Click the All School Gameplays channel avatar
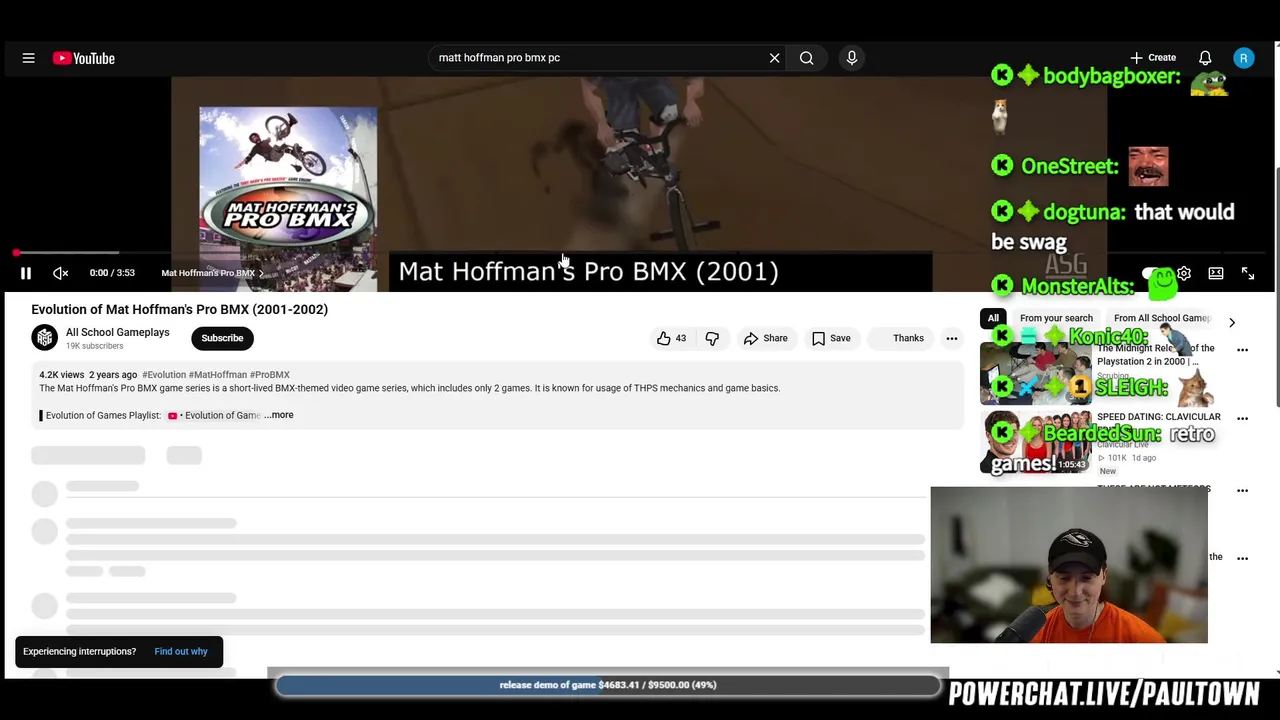 point(45,338)
